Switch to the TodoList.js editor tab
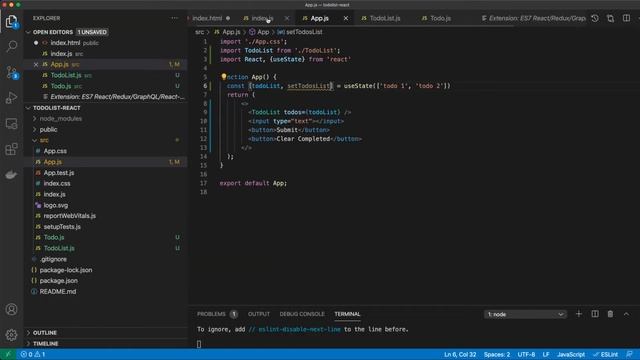 tap(385, 18)
